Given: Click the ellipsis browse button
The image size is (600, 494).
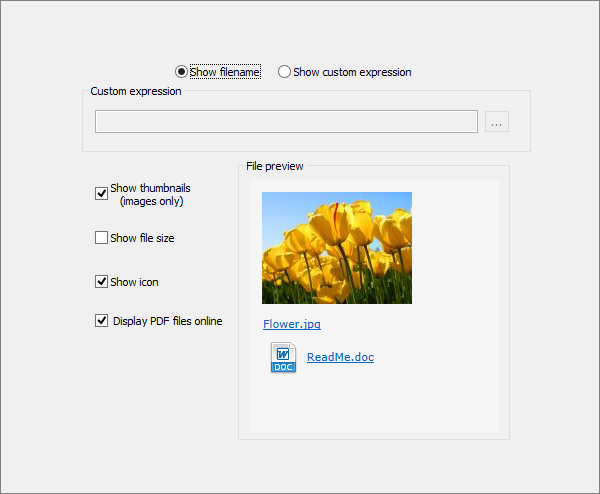Looking at the screenshot, I should pos(497,122).
